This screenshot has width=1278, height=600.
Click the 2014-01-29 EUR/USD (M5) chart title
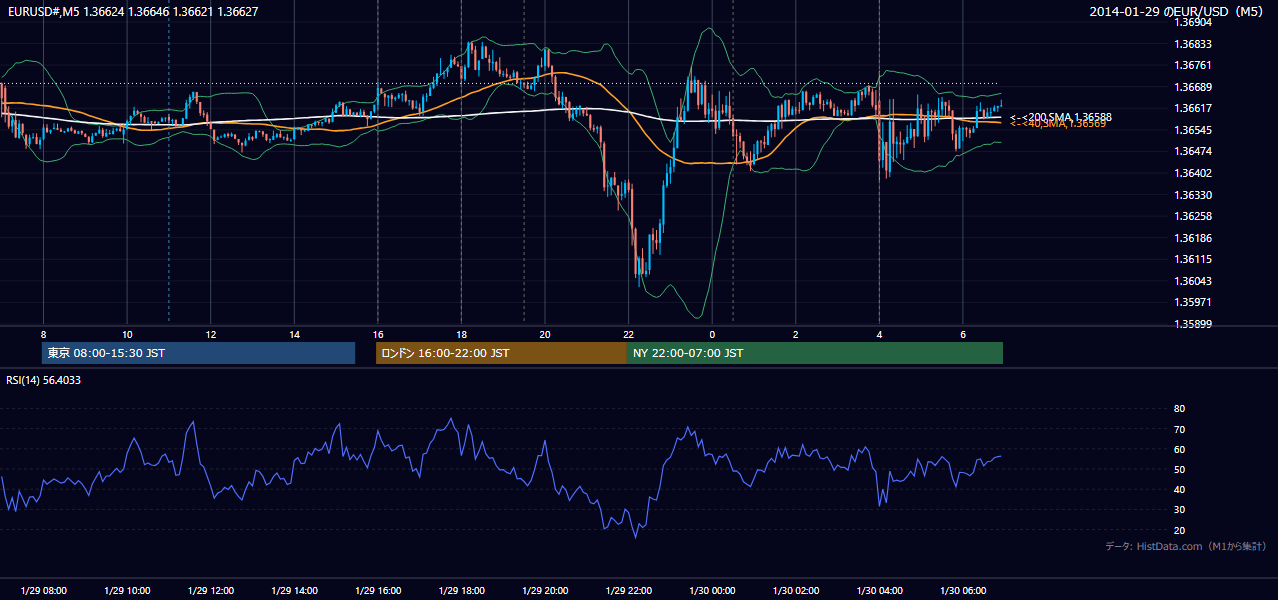tap(1177, 11)
